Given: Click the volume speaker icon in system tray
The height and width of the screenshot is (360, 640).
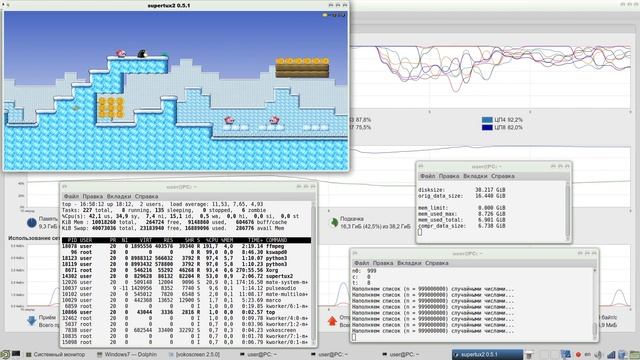Looking at the screenshot, I should coord(598,355).
